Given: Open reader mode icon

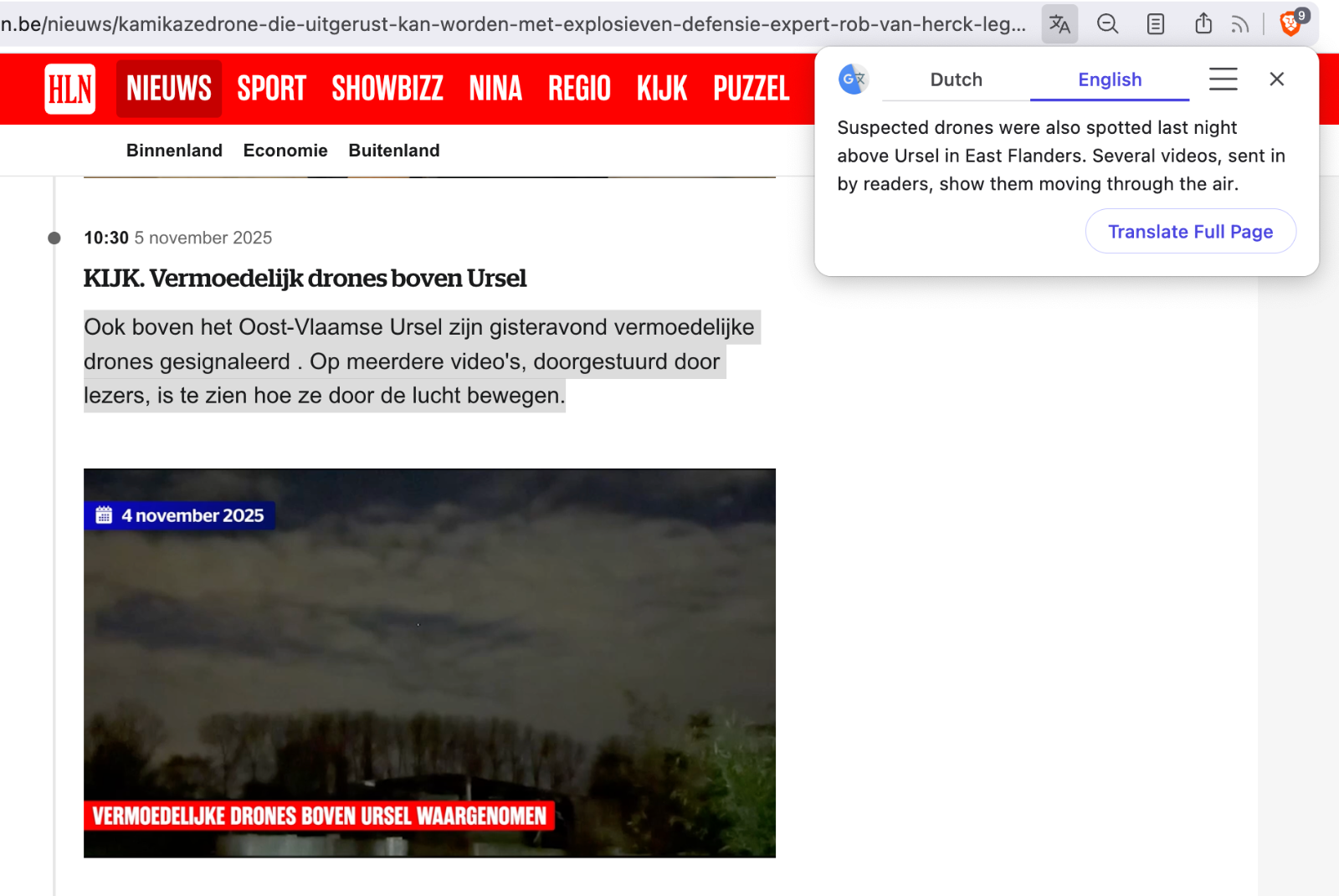Looking at the screenshot, I should tap(1156, 24).
